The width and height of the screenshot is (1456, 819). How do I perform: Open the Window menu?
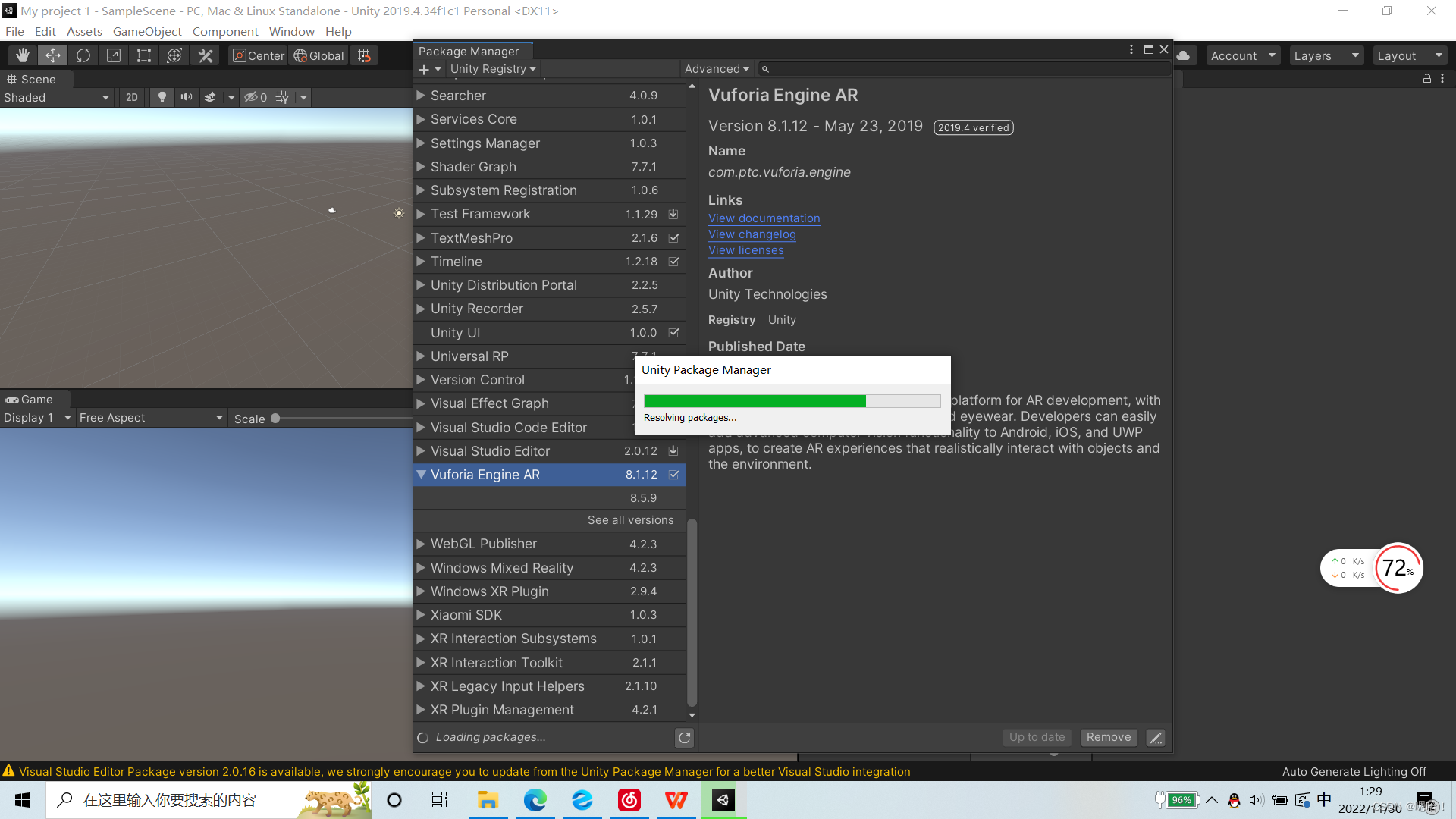coord(291,32)
